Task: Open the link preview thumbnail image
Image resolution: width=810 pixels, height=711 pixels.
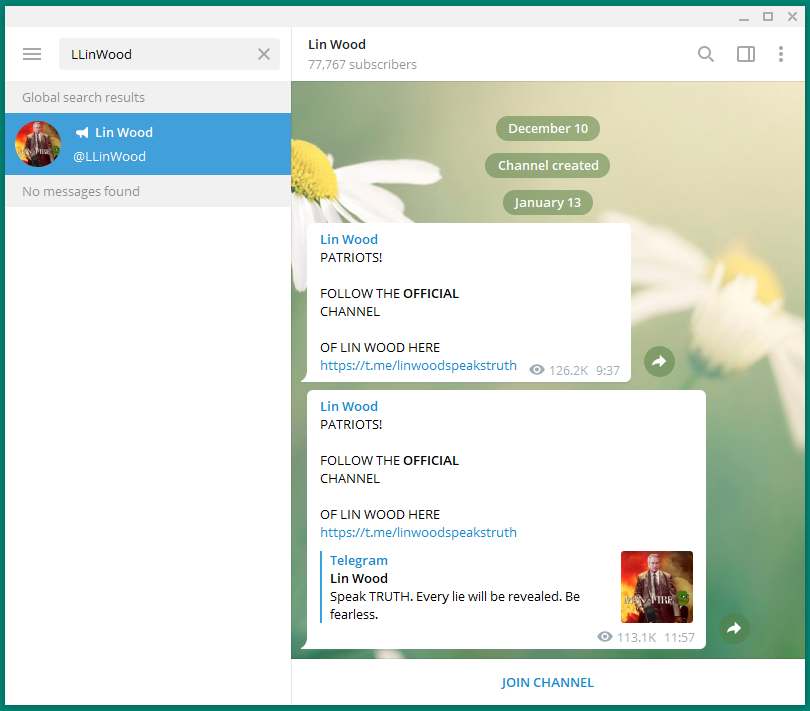Action: (656, 587)
